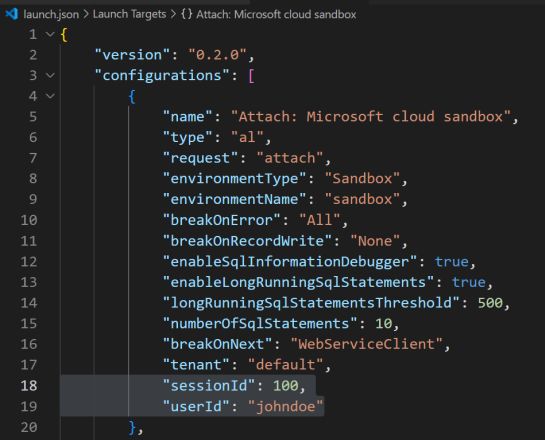
Task: Click the closing brace on line 20
Action: (x=132, y=427)
